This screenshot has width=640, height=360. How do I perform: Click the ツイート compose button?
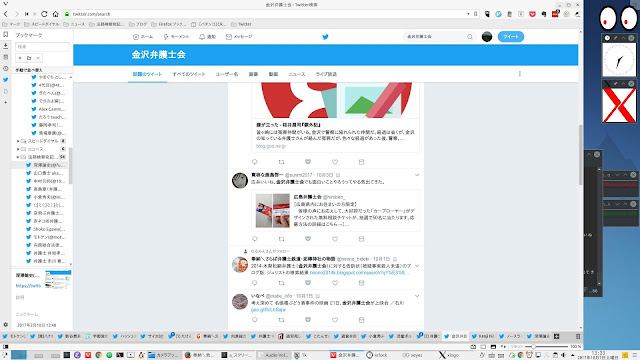(x=511, y=37)
